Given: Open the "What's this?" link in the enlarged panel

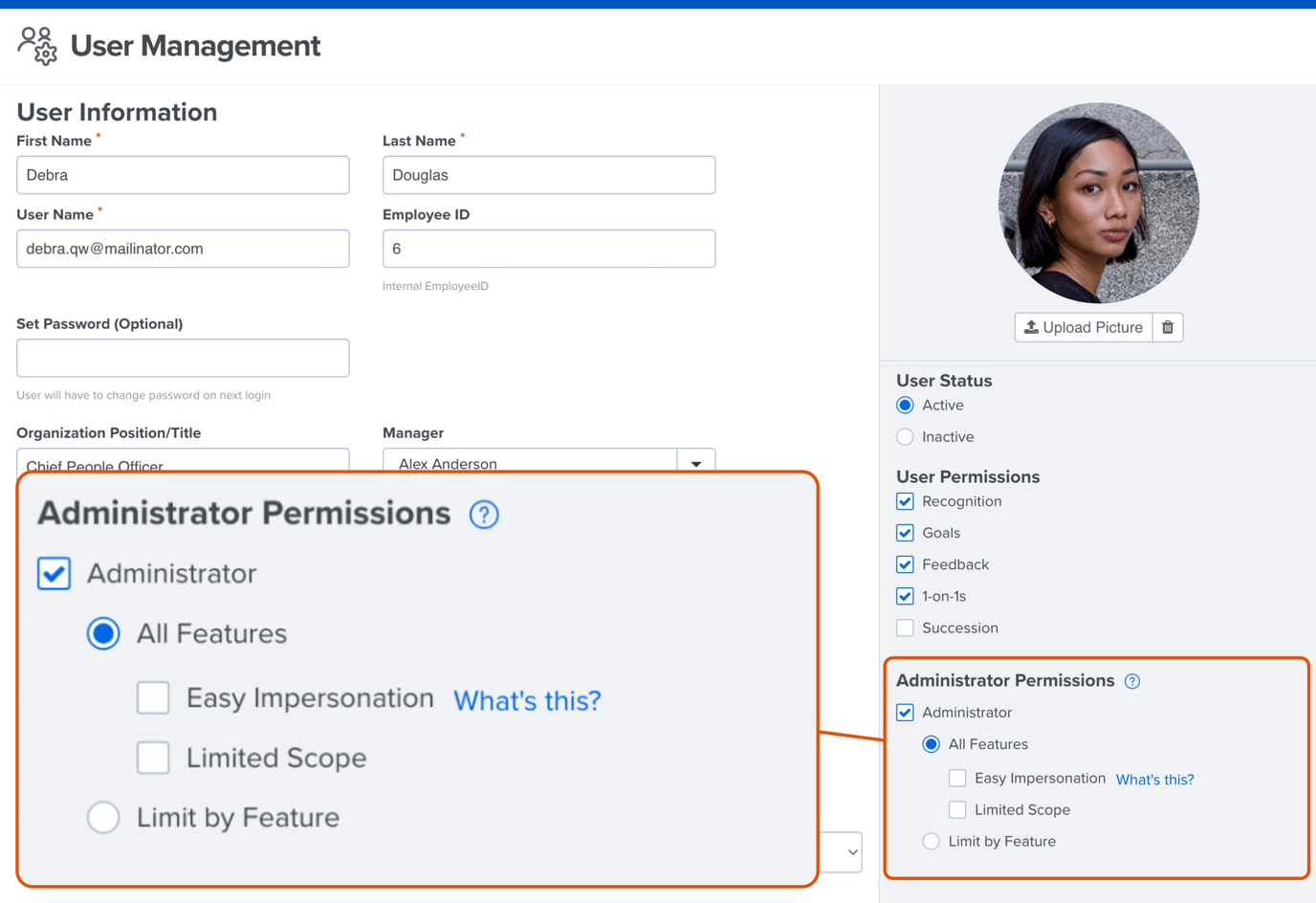Looking at the screenshot, I should pos(527,700).
